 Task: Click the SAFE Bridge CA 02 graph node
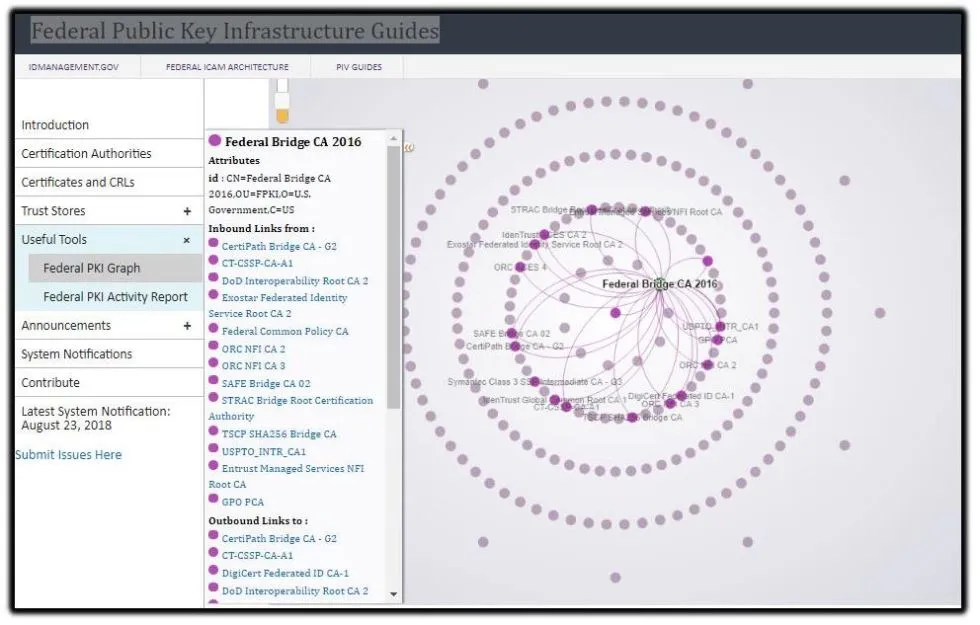[511, 334]
